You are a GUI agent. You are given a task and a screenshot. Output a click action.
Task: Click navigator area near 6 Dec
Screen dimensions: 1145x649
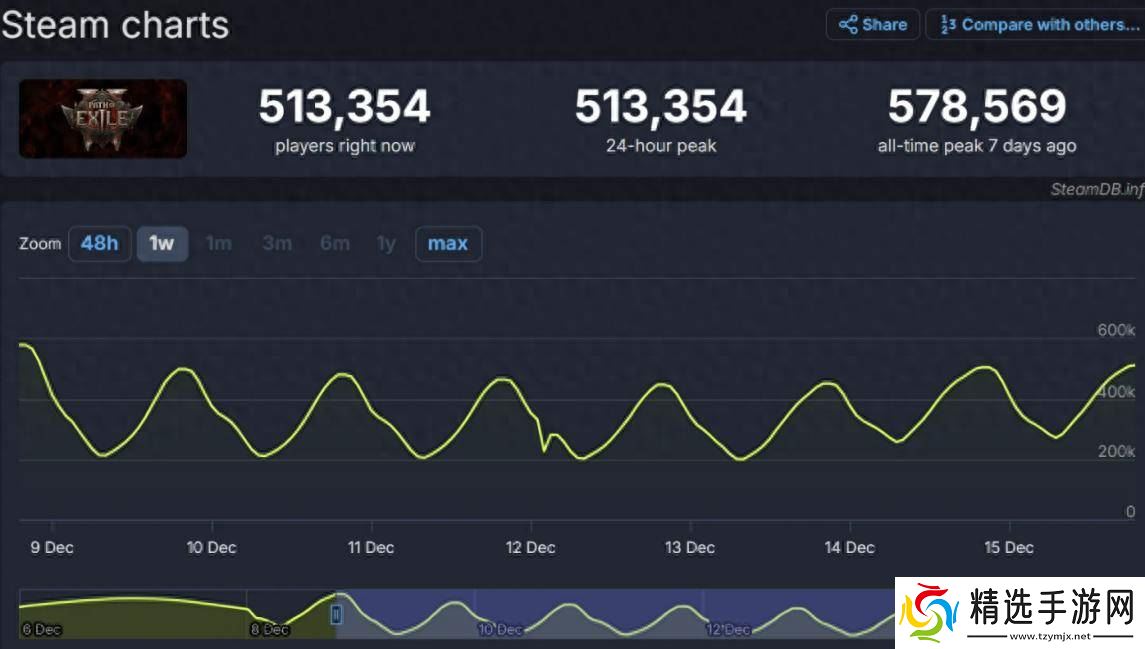[40, 629]
